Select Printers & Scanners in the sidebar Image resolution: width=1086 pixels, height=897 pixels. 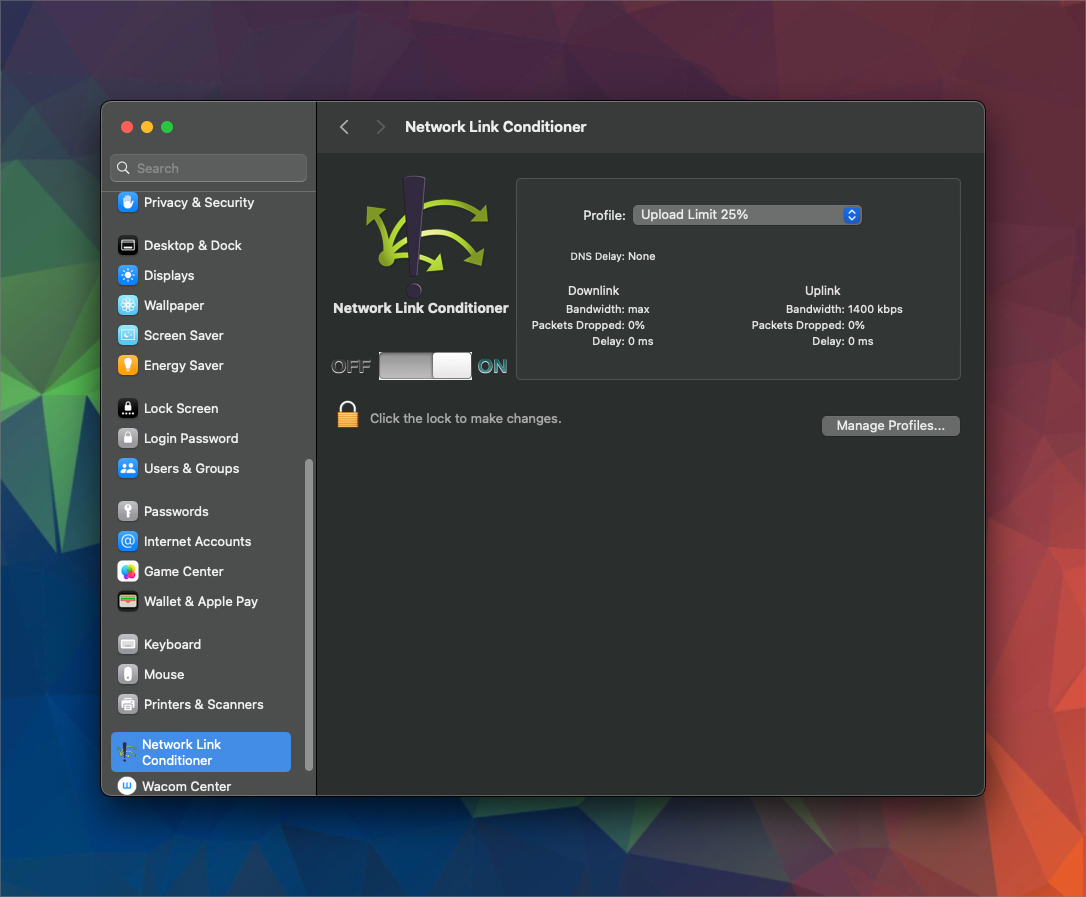[x=203, y=704]
